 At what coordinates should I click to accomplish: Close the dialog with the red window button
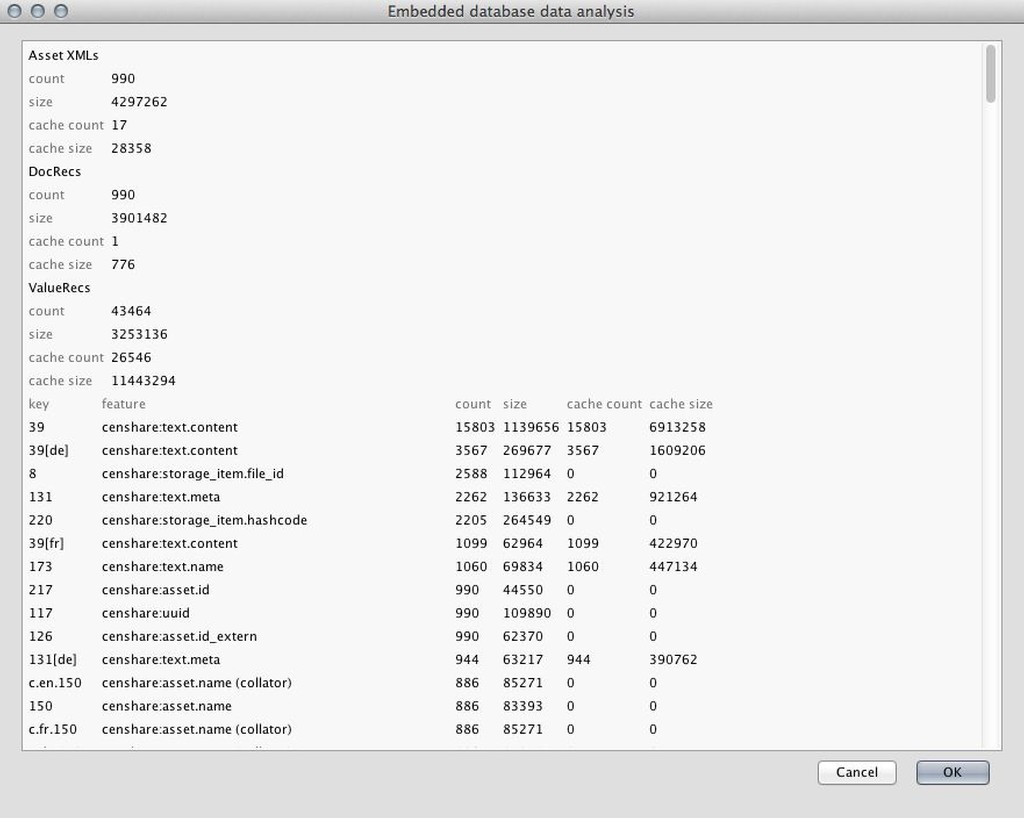pos(15,11)
